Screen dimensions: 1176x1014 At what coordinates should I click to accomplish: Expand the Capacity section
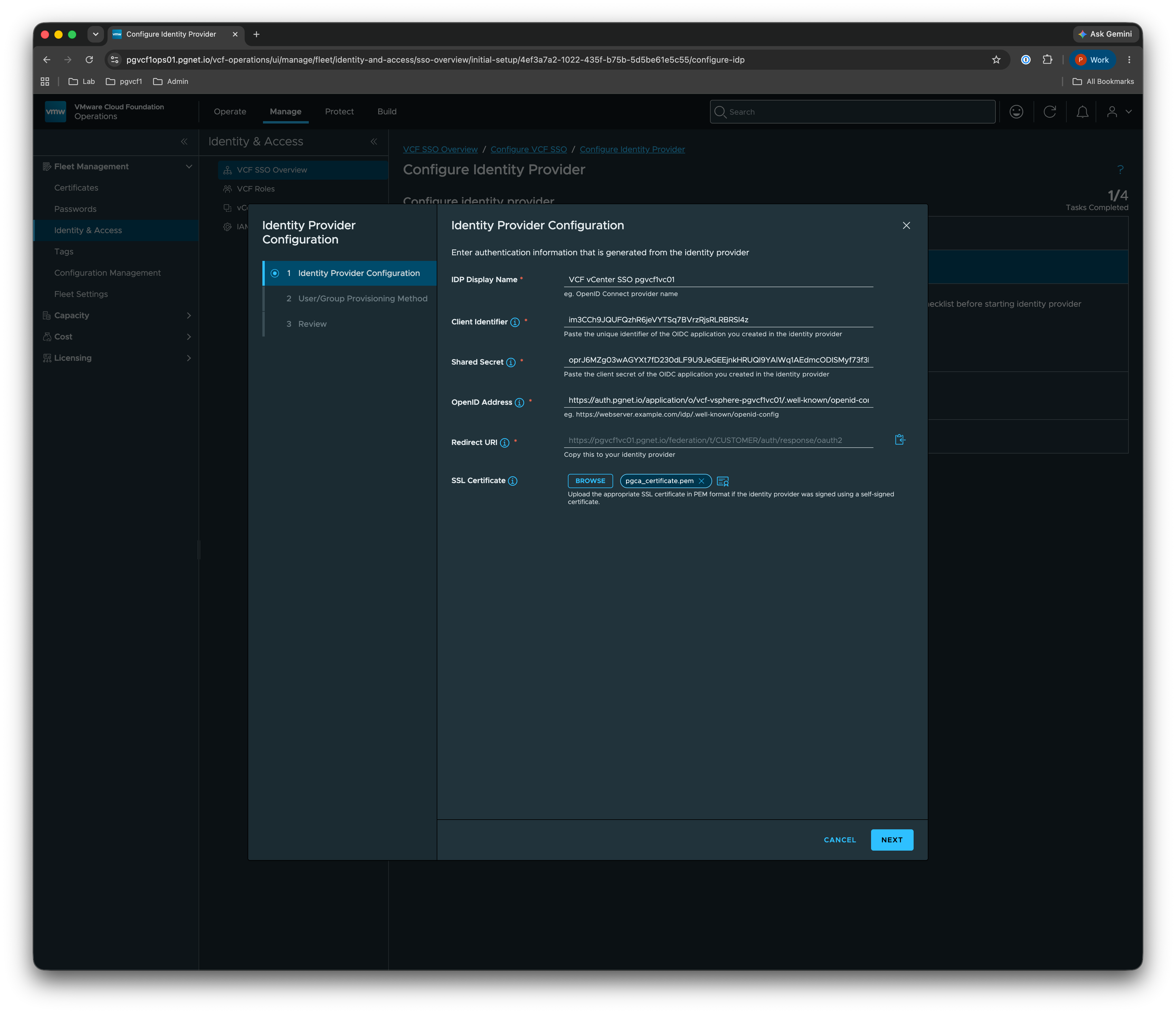189,316
